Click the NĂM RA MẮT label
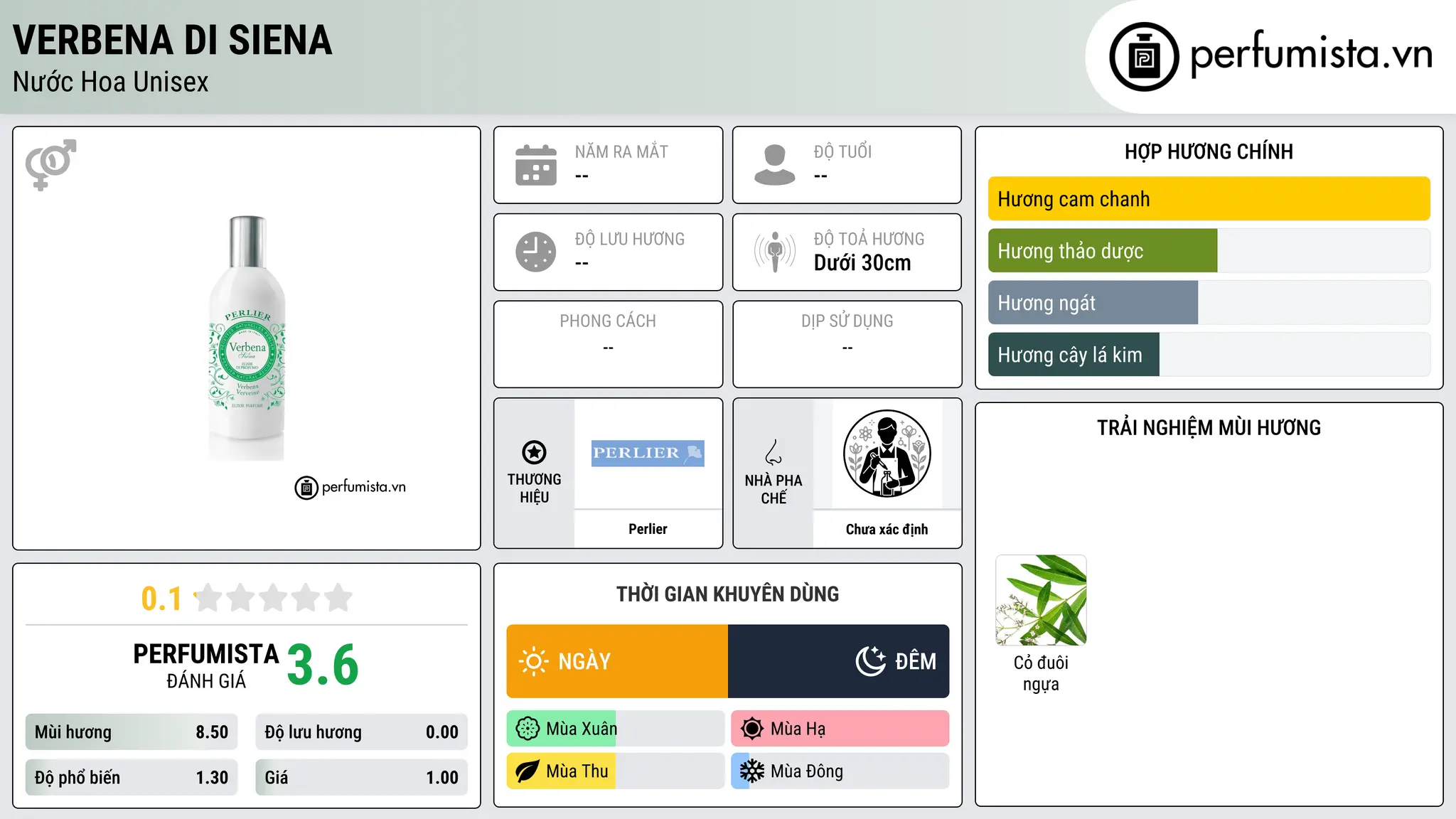This screenshot has width=1456, height=819. tap(621, 152)
